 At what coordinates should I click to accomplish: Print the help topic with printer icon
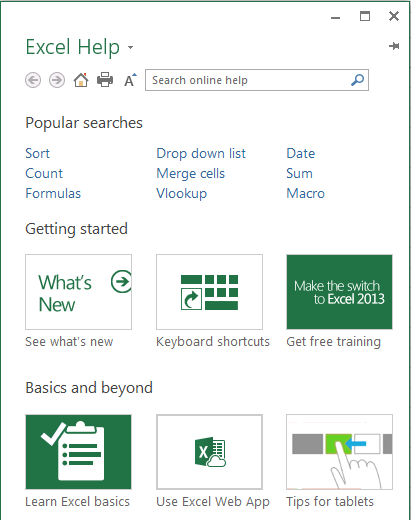click(x=105, y=80)
